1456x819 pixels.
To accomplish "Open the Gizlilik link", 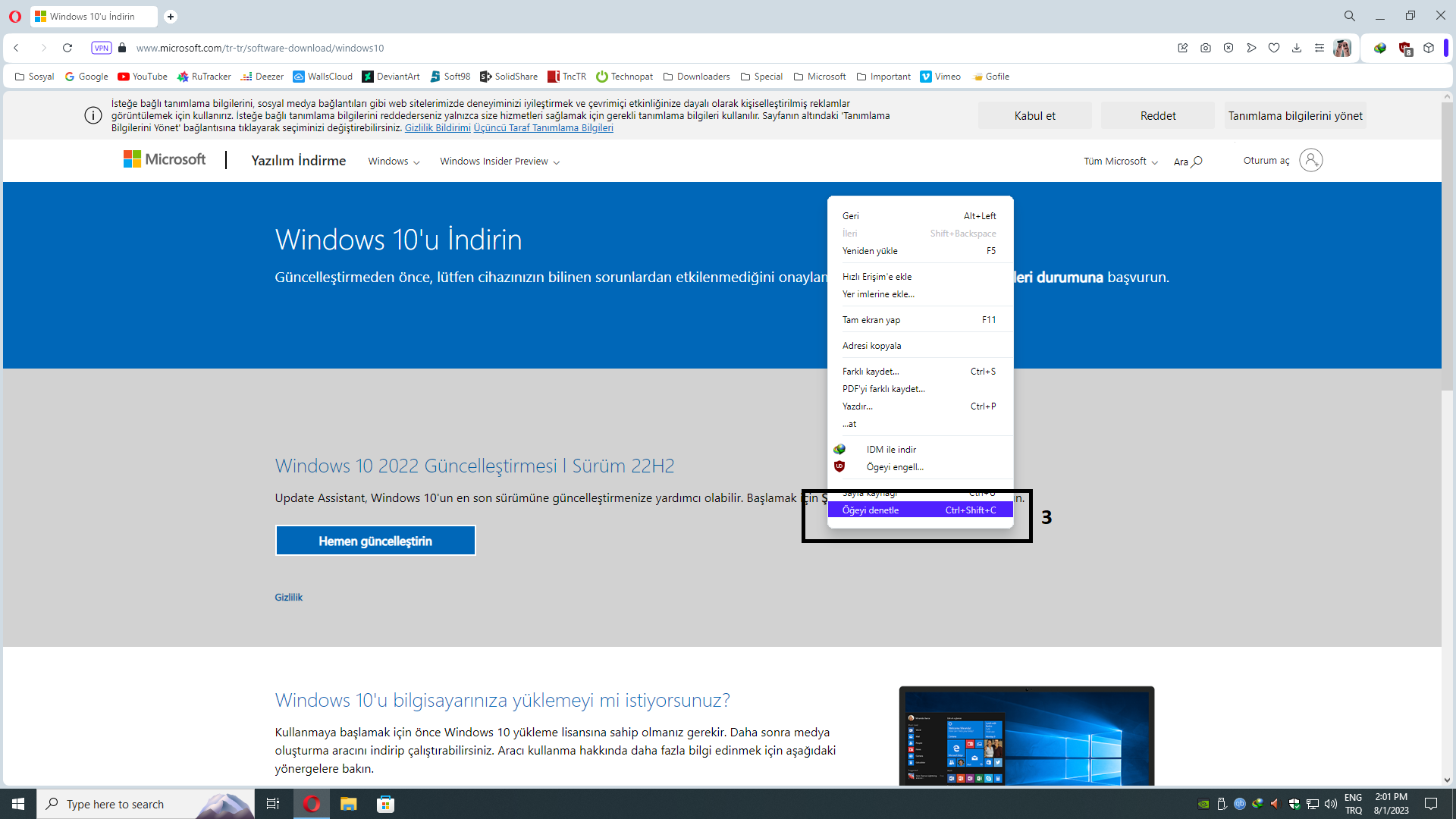I will (x=288, y=598).
